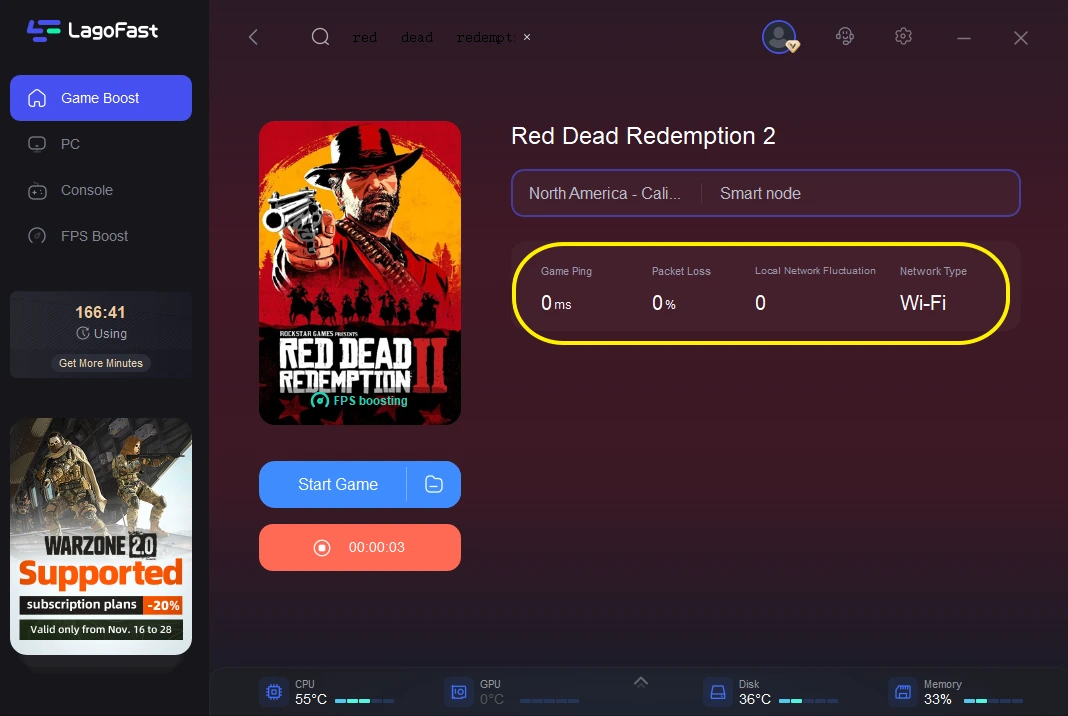
Task: Click the Packet Loss 0 % value
Action: [663, 303]
